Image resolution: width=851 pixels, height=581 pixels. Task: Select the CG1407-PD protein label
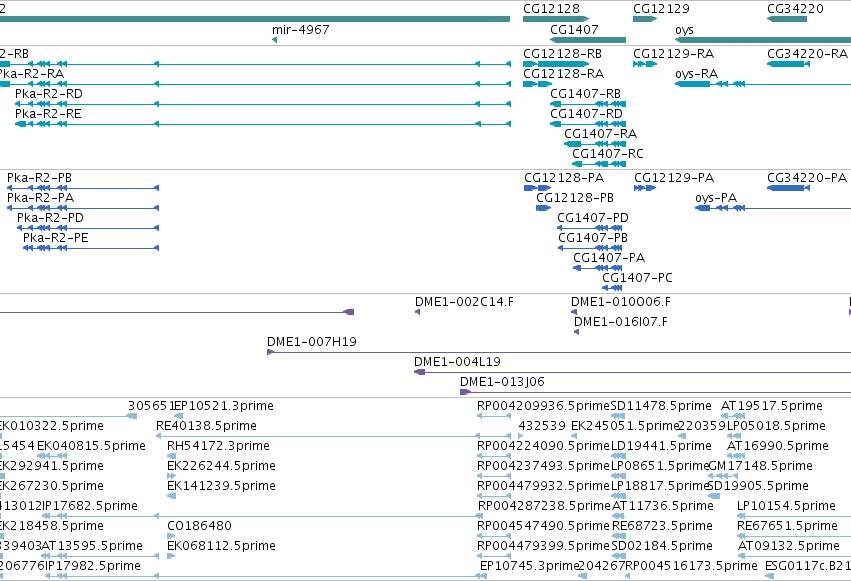coord(593,218)
